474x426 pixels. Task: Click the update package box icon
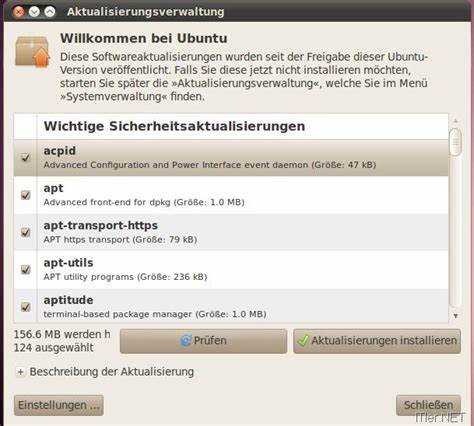click(x=32, y=52)
